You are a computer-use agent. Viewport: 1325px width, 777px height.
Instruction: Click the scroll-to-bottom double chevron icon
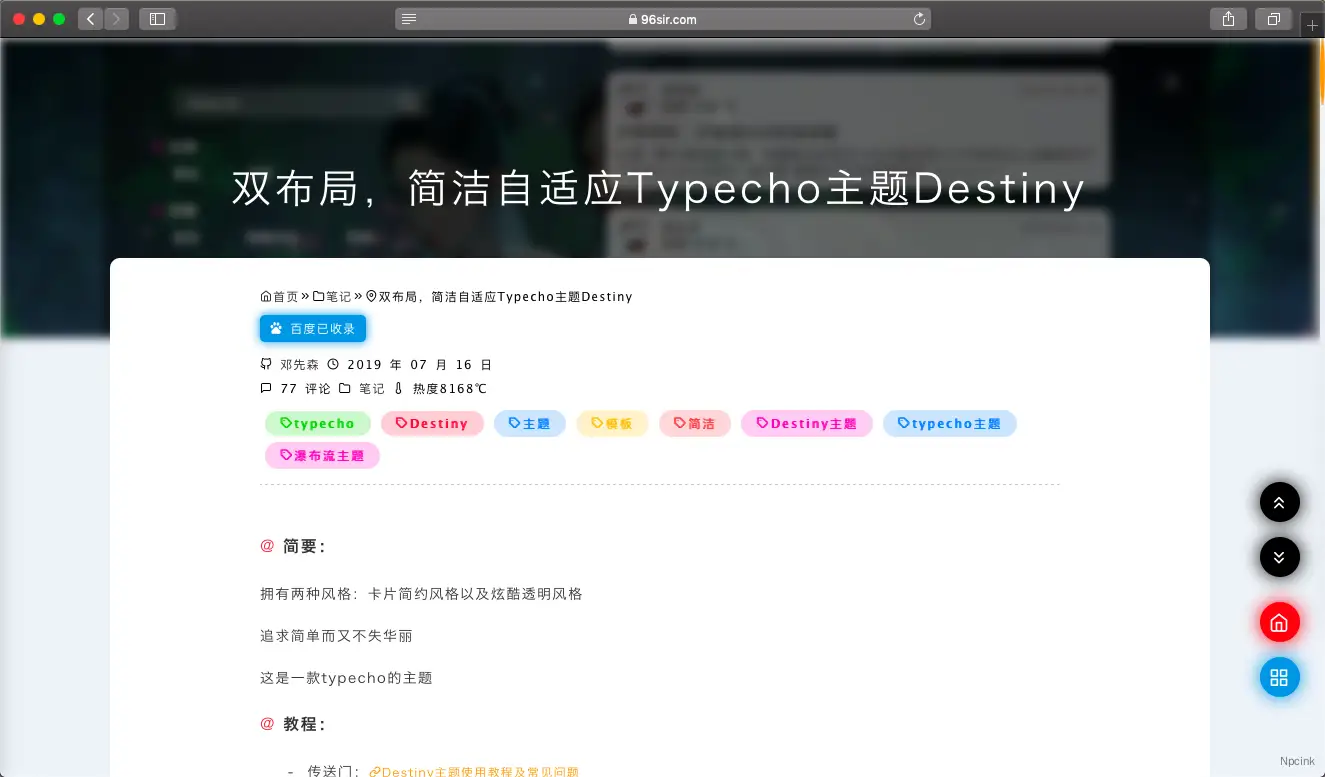(x=1280, y=557)
